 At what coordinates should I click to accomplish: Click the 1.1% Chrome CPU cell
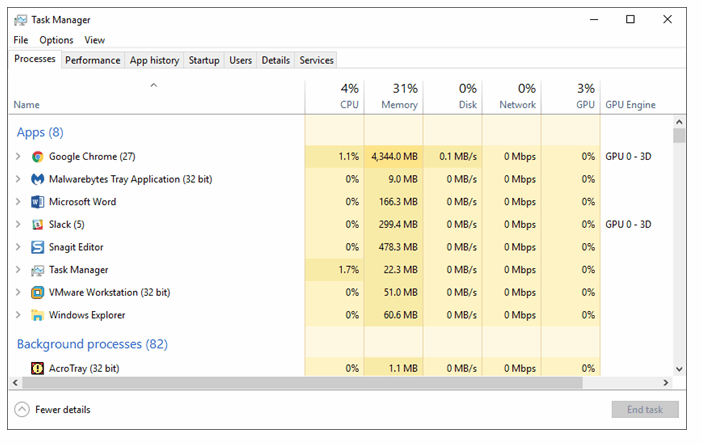pyautogui.click(x=334, y=157)
